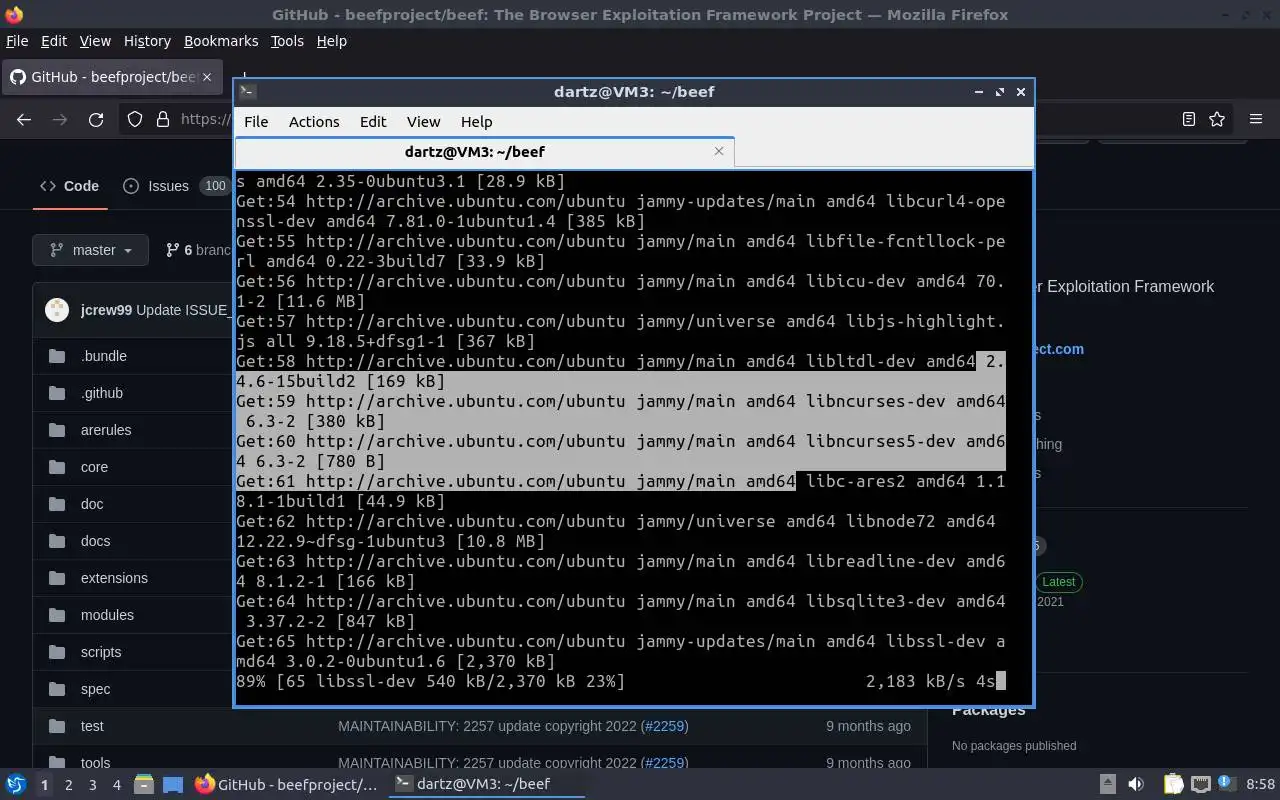The image size is (1280, 800).
Task: Click the scripts folder icon
Action: 57,652
